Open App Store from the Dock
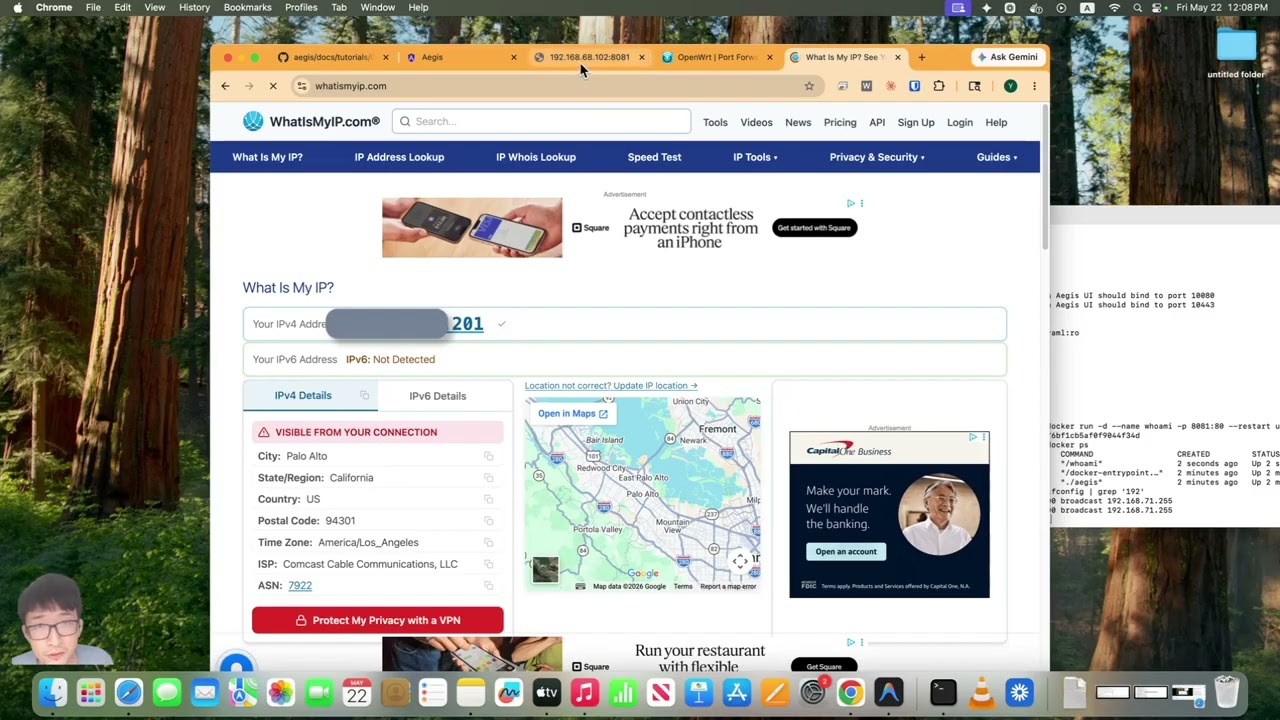Screen dimensions: 1280x720 coord(737,692)
